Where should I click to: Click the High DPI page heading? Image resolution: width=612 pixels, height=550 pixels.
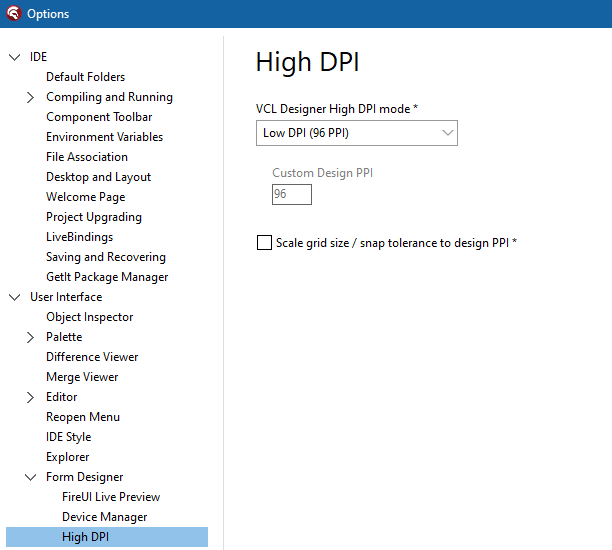307,62
